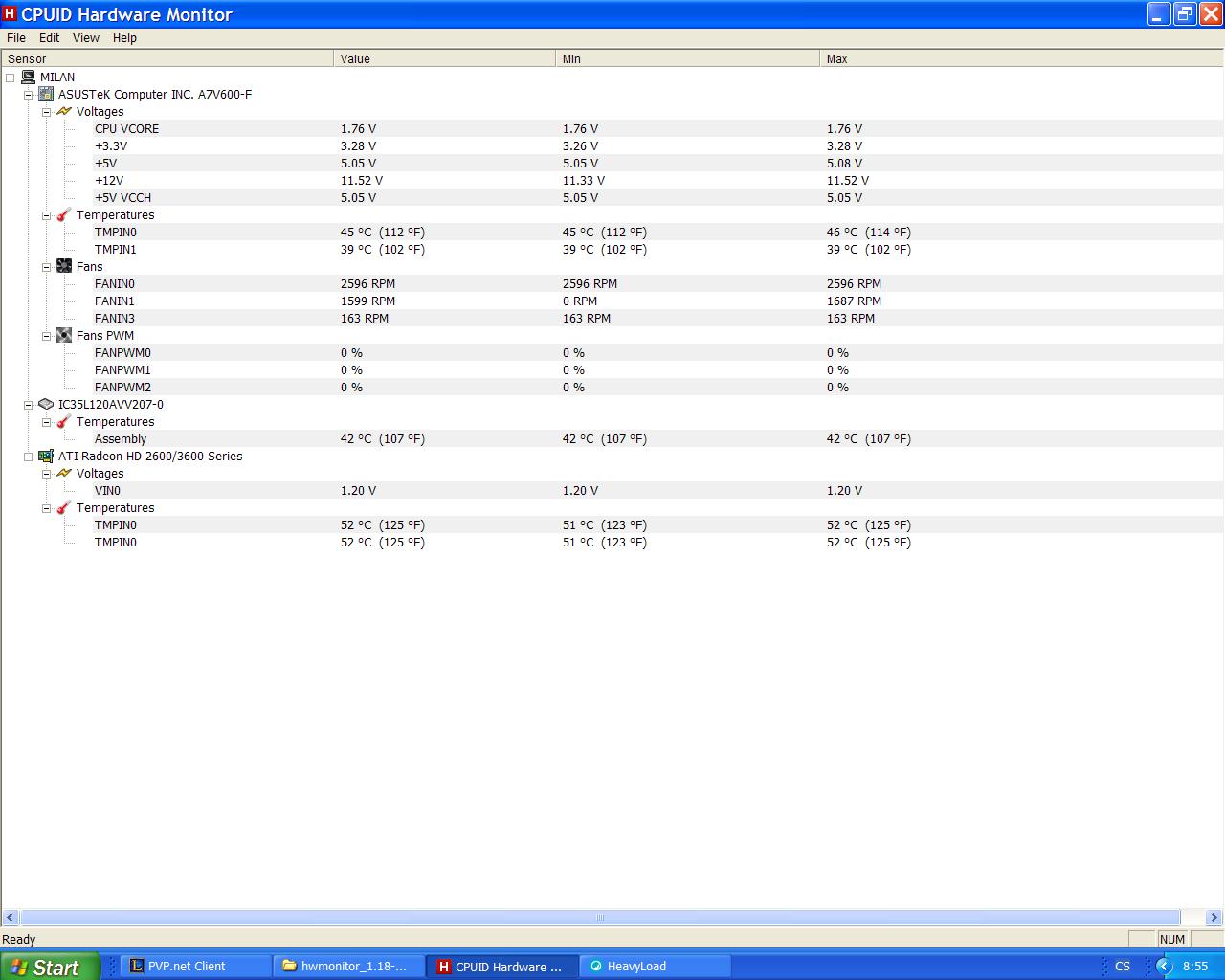Collapse the IC35L120AVV207-0 drive node
Image resolution: width=1225 pixels, height=980 pixels.
[29, 404]
